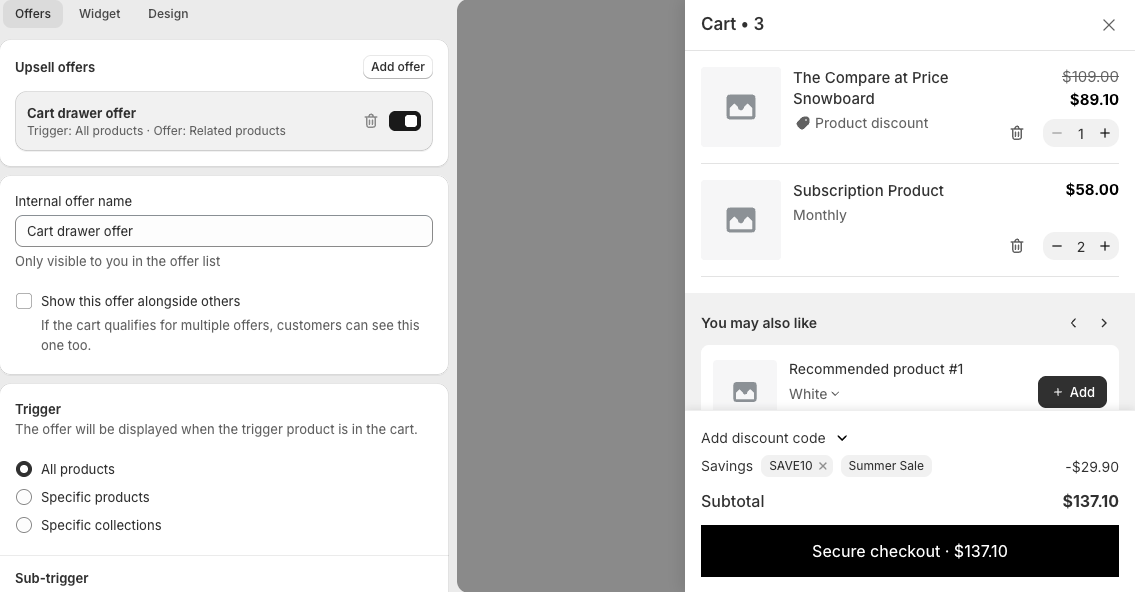The width and height of the screenshot is (1135, 592).
Task: Close the cart drawer
Action: [1108, 25]
